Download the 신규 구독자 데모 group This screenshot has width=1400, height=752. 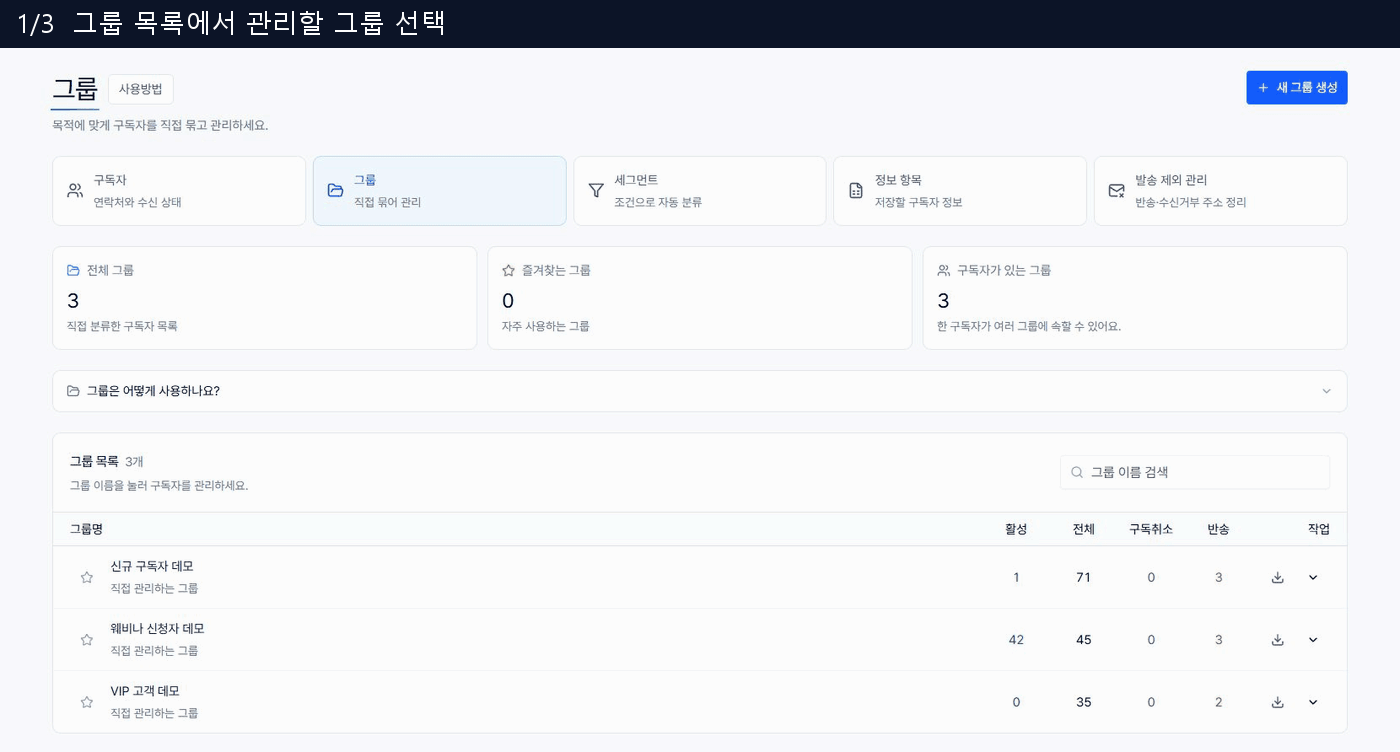click(1277, 577)
